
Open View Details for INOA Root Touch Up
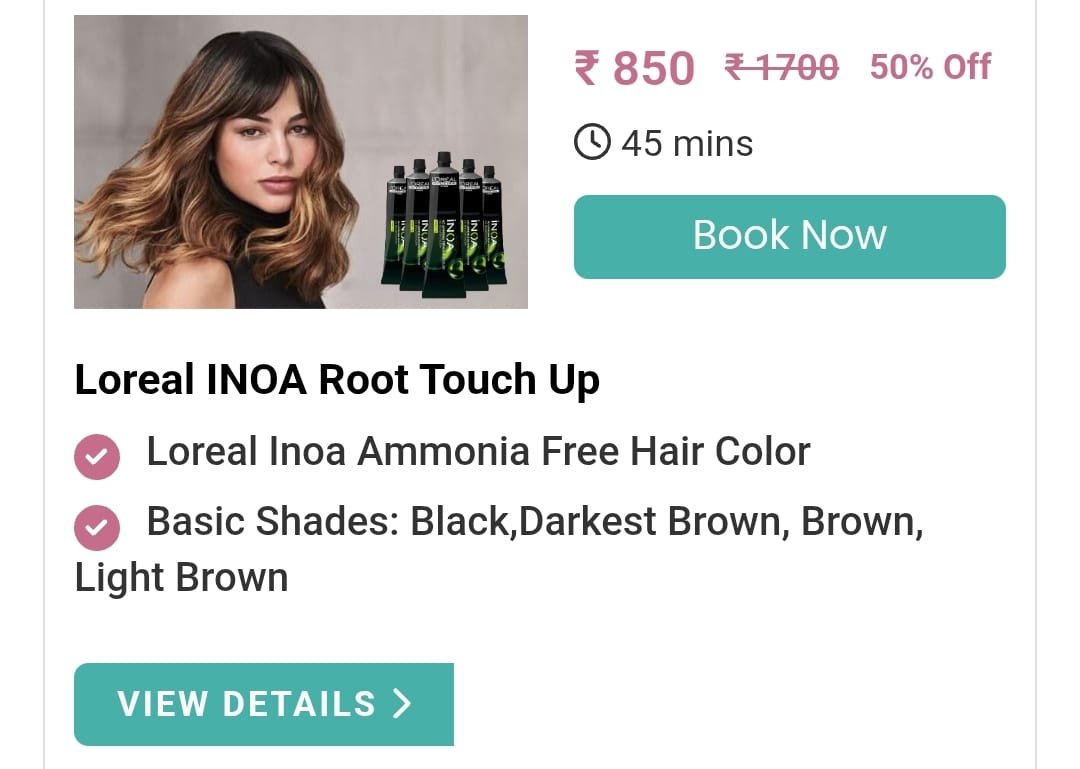point(264,704)
